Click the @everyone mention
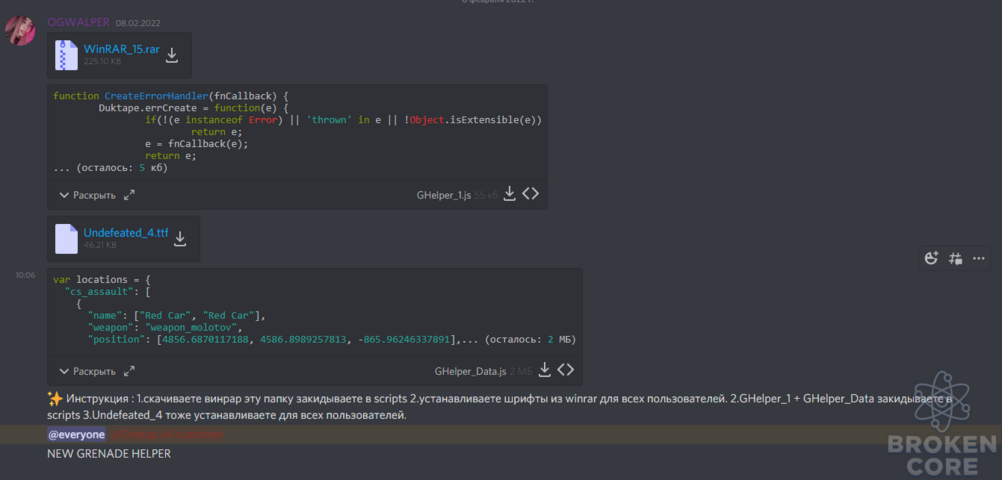This screenshot has width=1002, height=480. [76, 434]
